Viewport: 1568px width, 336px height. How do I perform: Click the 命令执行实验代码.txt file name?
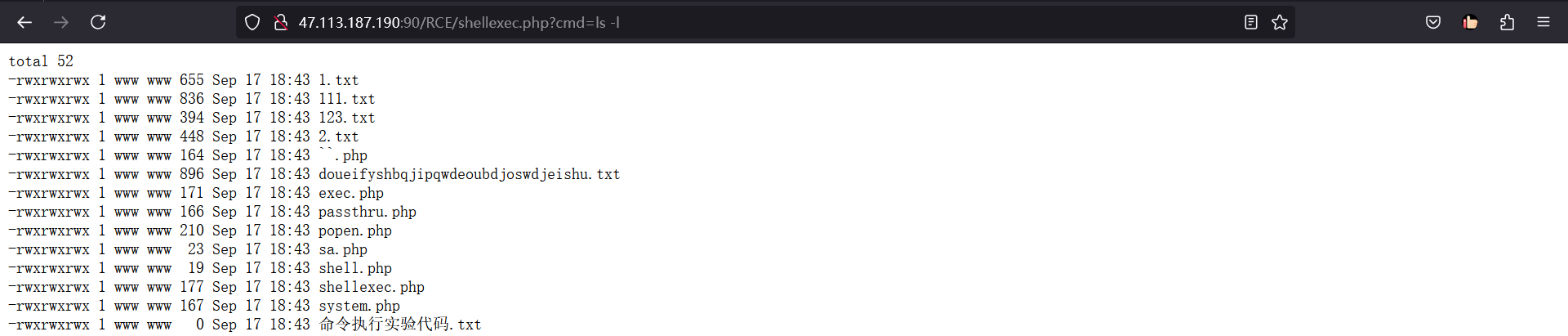pyautogui.click(x=400, y=325)
